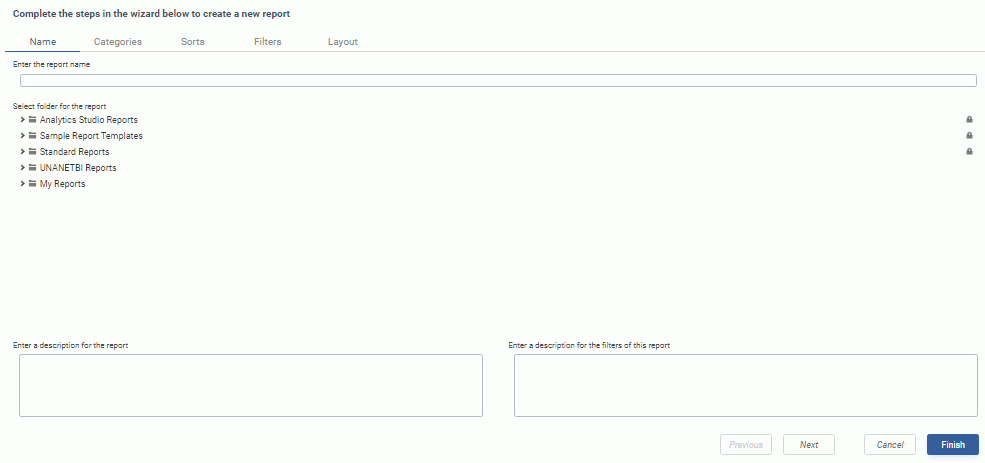Go to the Sorts tab
The height and width of the screenshot is (463, 985).
[193, 42]
